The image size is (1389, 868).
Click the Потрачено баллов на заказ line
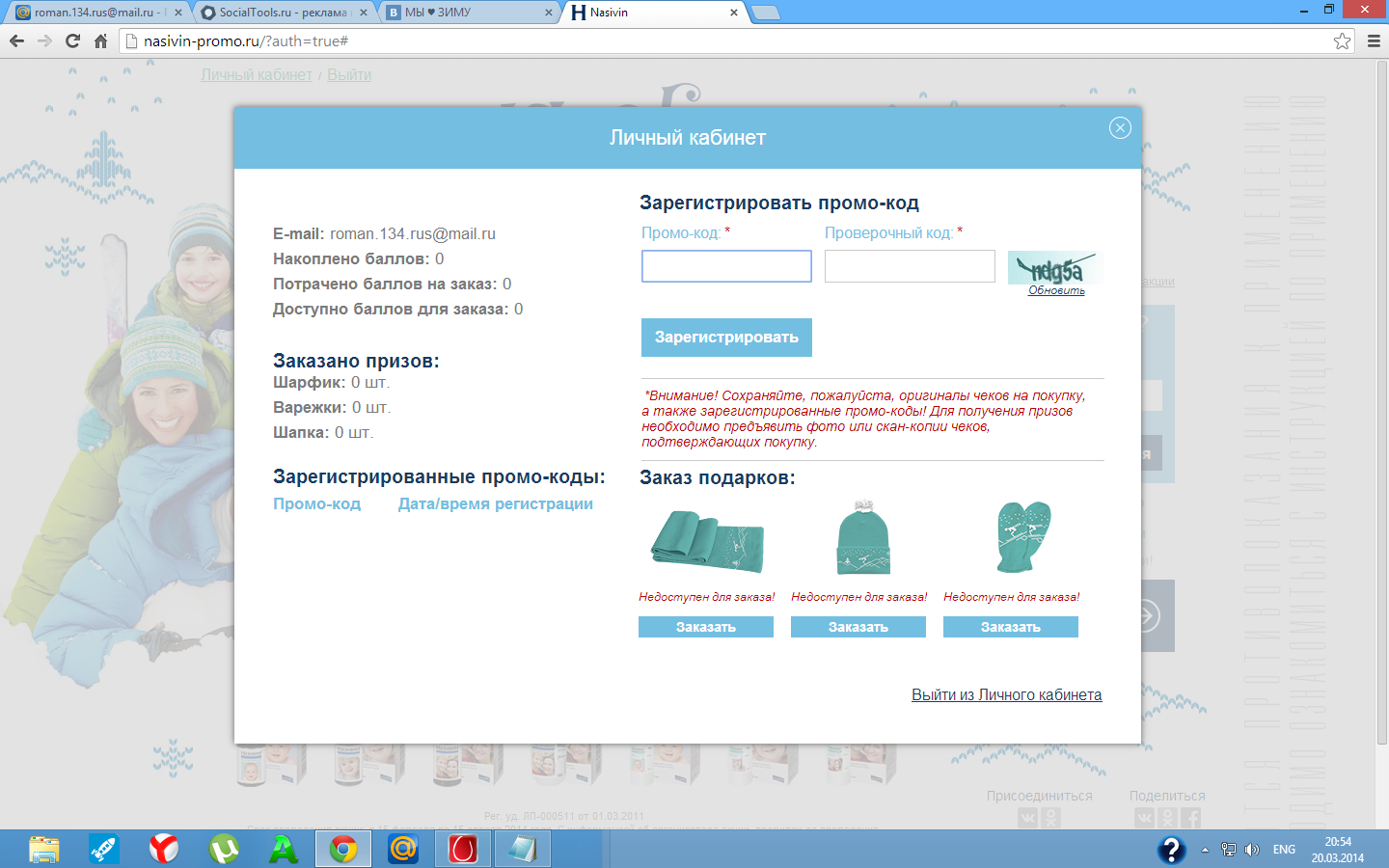(x=393, y=285)
